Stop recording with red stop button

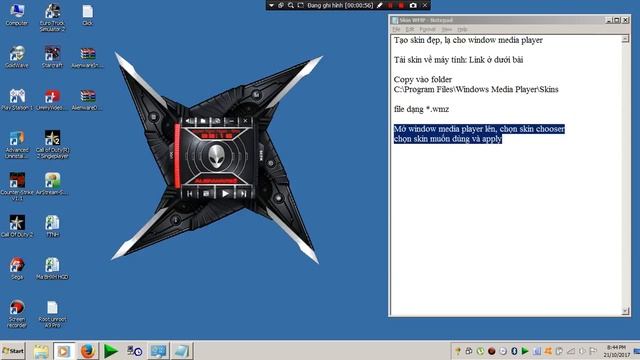coord(401,5)
